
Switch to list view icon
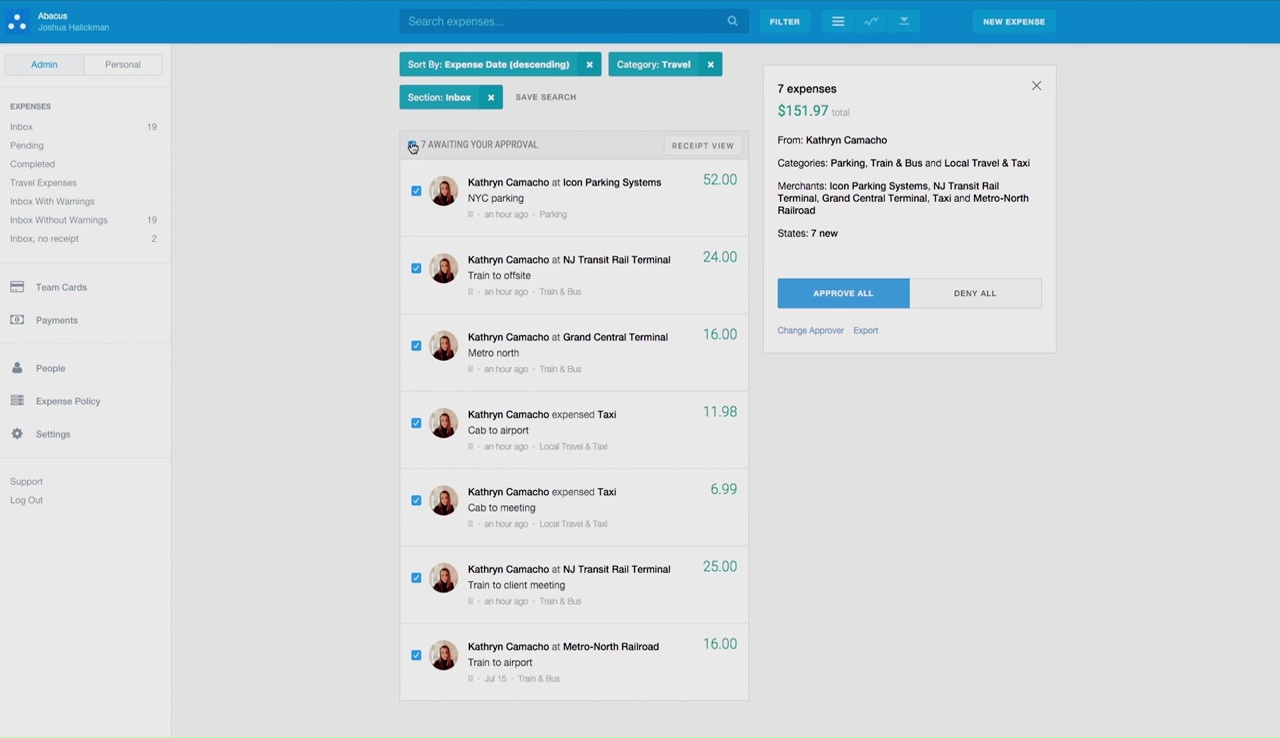[838, 21]
